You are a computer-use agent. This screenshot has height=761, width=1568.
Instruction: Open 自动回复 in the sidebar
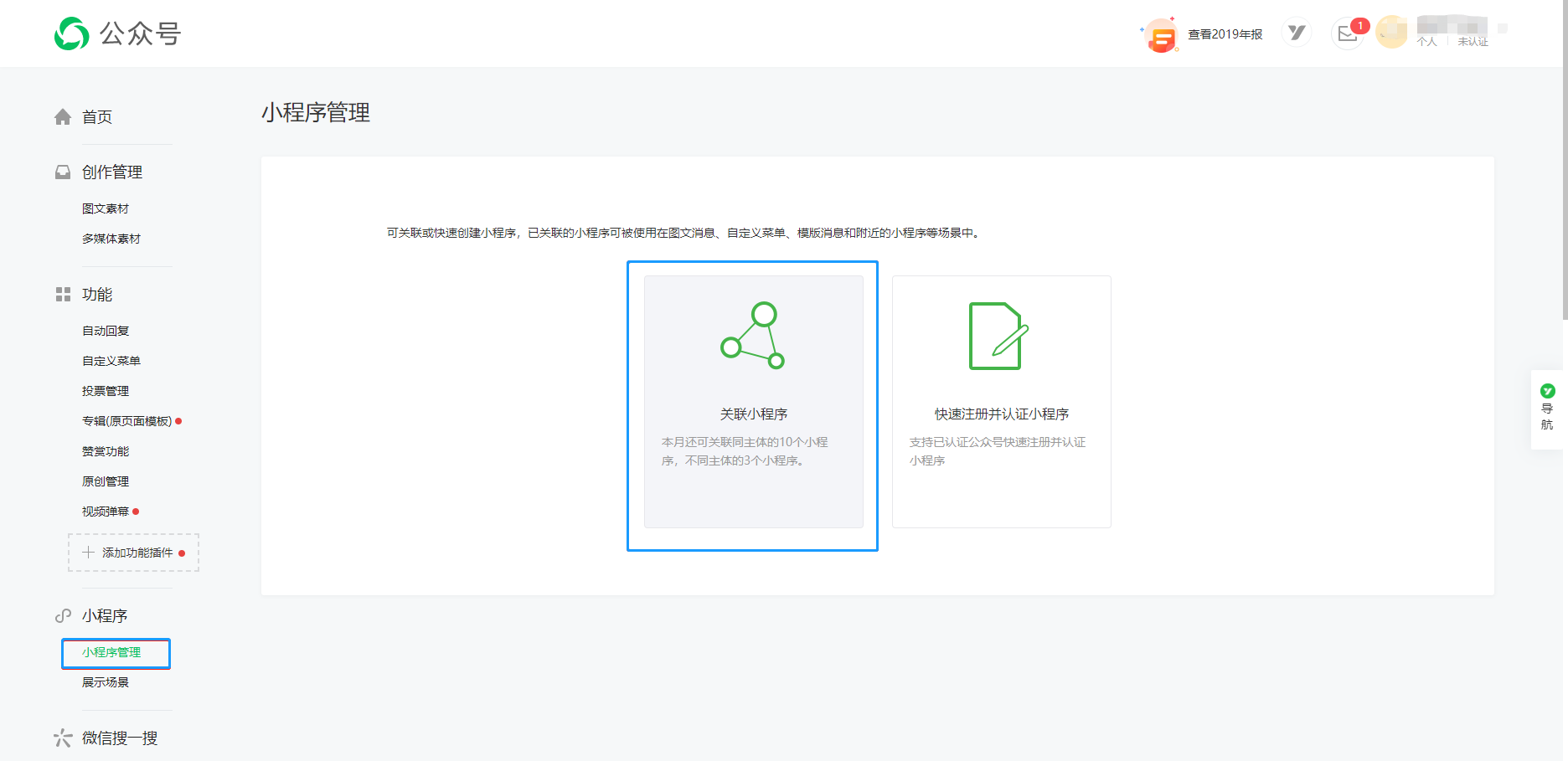coord(106,331)
